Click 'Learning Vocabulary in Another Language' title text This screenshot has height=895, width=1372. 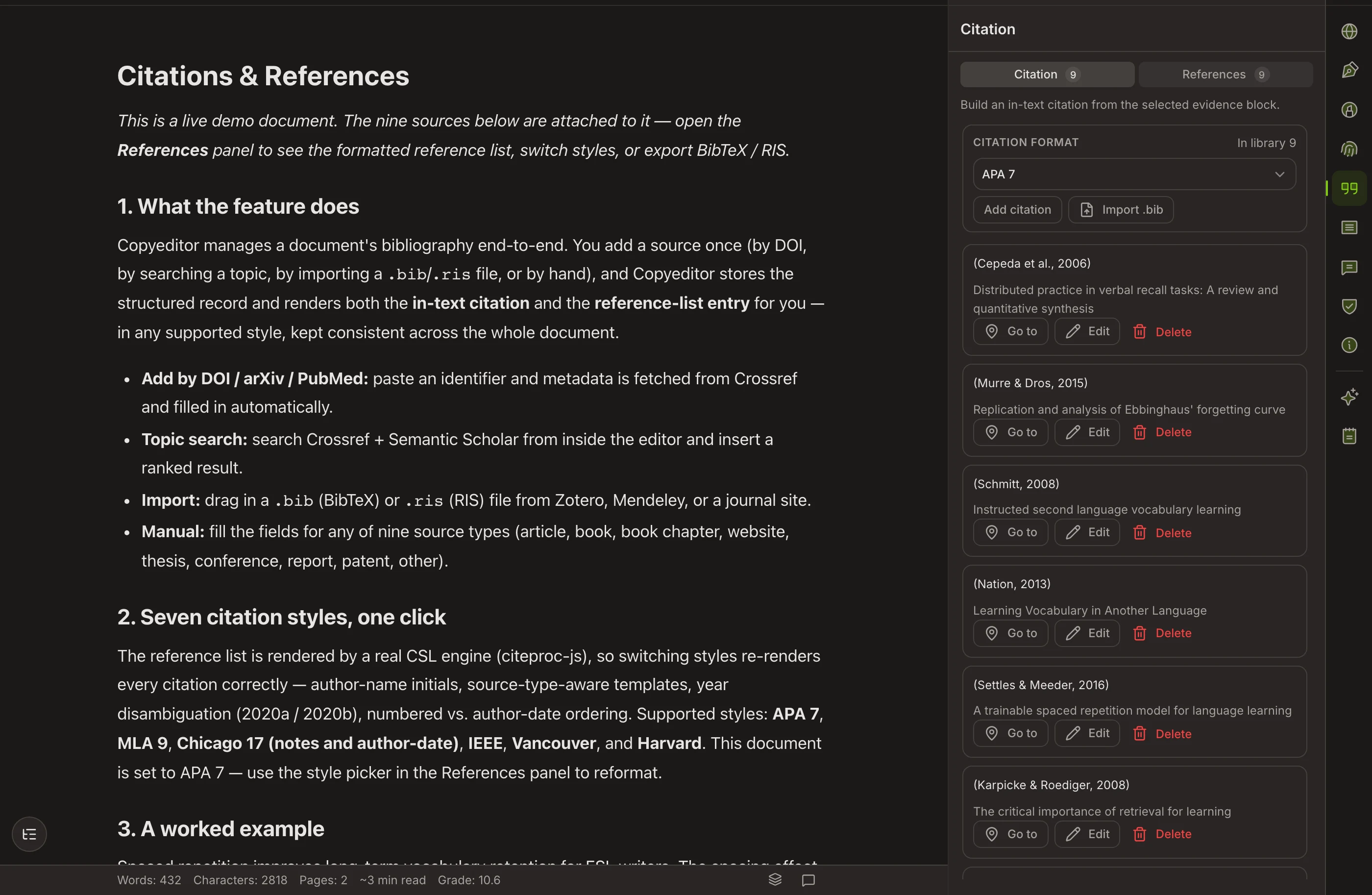[1090, 610]
